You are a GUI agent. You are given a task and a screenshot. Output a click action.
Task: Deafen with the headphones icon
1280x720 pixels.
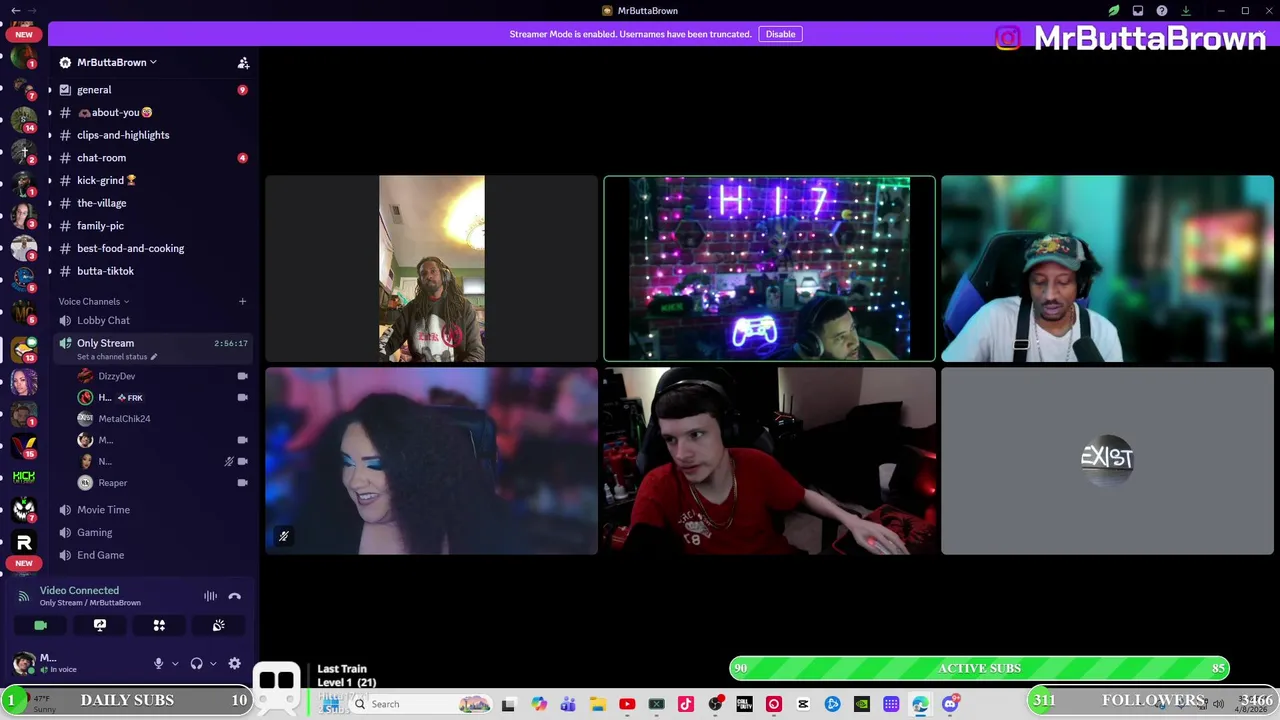pos(196,663)
